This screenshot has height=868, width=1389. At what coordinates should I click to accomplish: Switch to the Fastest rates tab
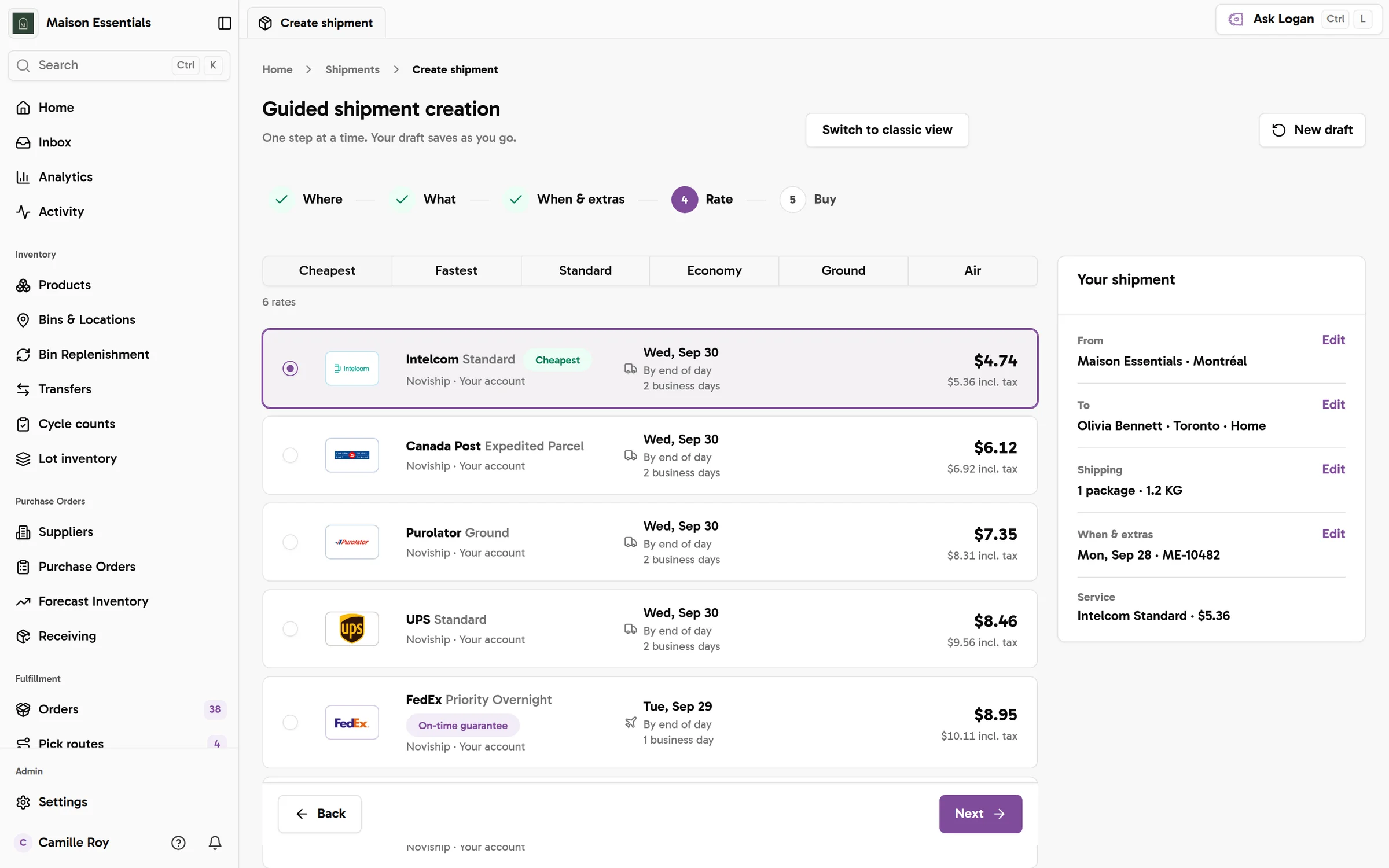(456, 271)
